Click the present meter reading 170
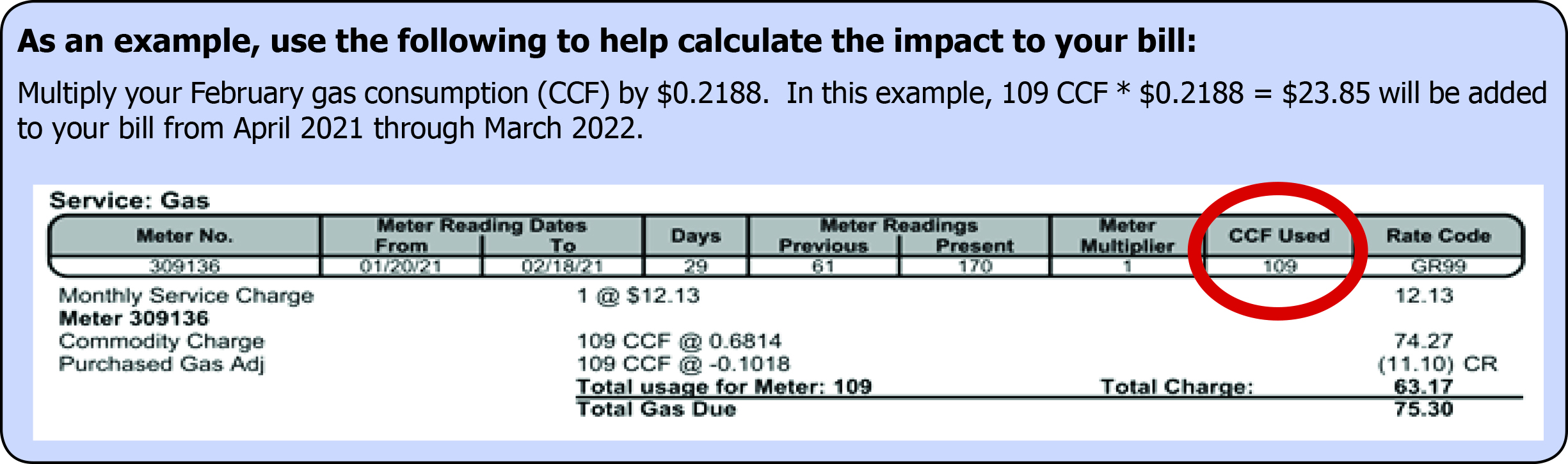Screen dimensions: 1568x464 click(975, 266)
